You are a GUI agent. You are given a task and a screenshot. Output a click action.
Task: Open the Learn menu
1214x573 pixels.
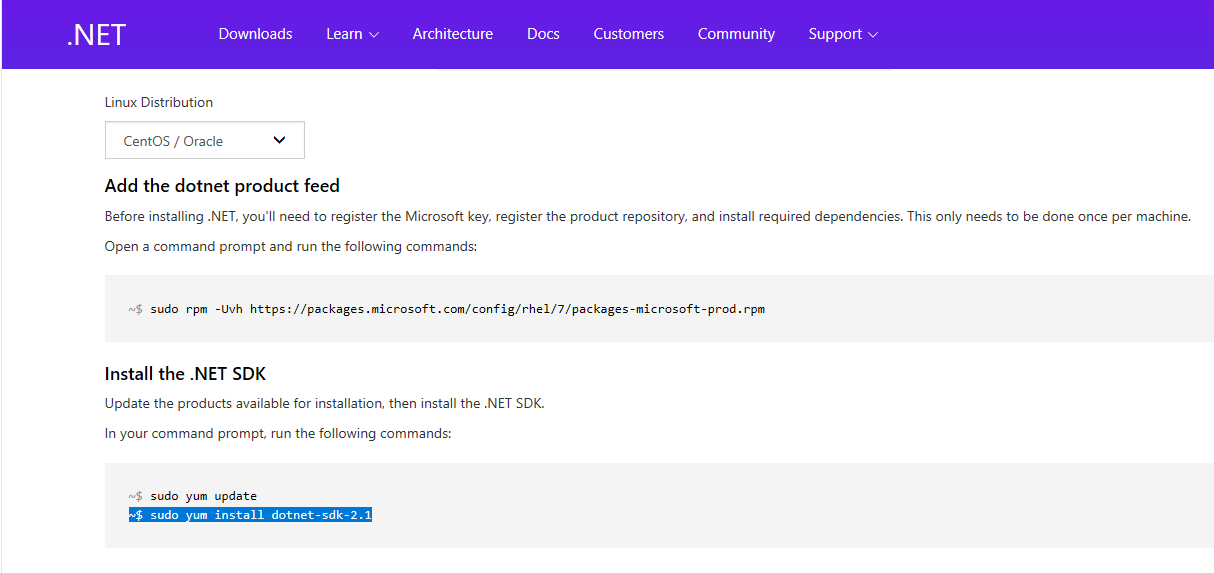pos(352,34)
